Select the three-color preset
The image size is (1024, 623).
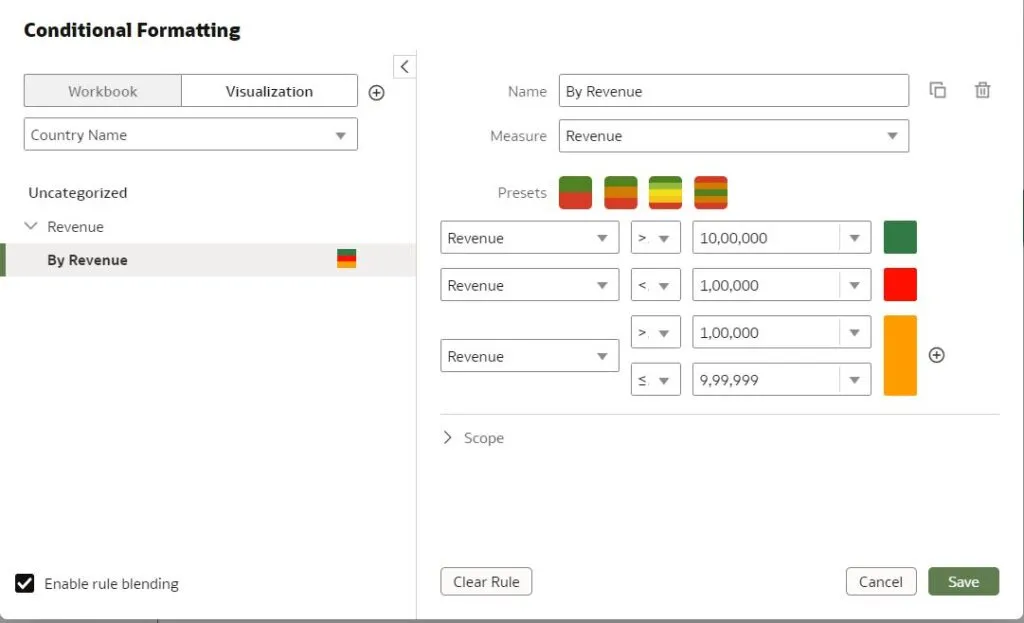pos(621,193)
